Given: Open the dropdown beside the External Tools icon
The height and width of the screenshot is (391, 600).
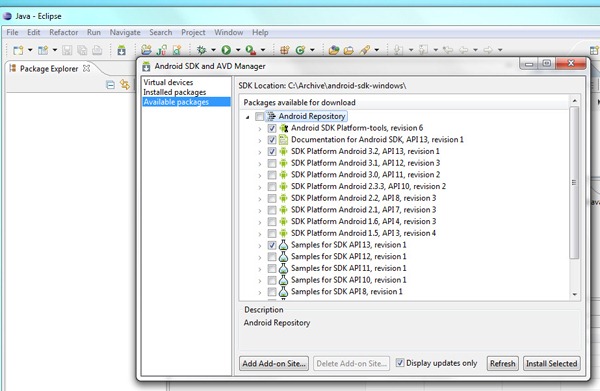Looking at the screenshot, I should [263, 50].
